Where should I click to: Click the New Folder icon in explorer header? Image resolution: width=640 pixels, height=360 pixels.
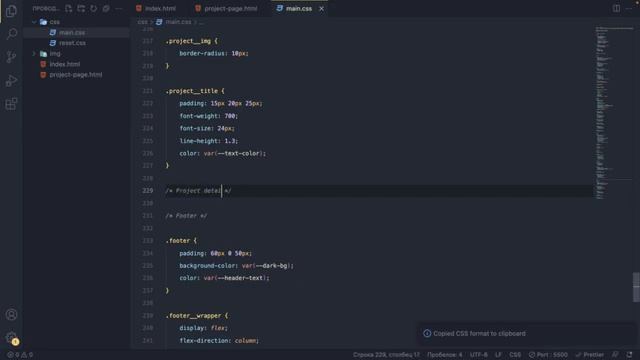[81, 8]
